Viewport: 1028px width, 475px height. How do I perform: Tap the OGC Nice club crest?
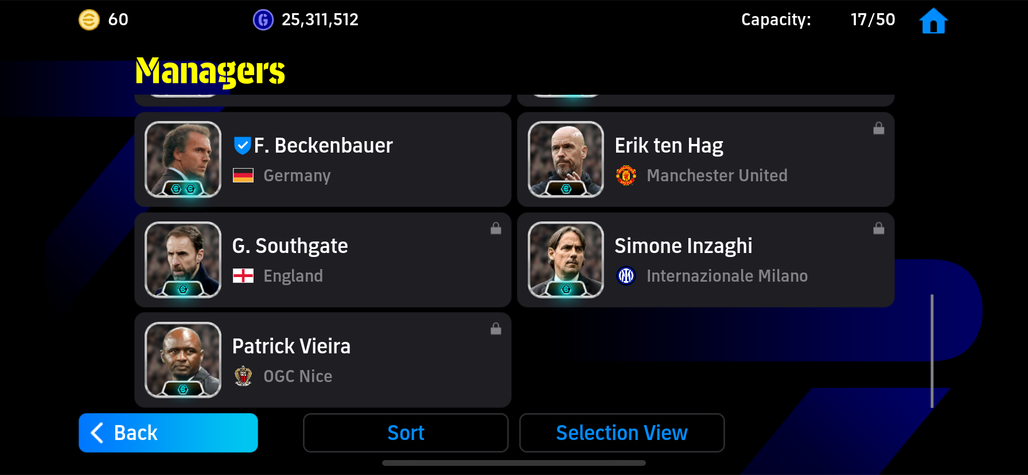(243, 375)
